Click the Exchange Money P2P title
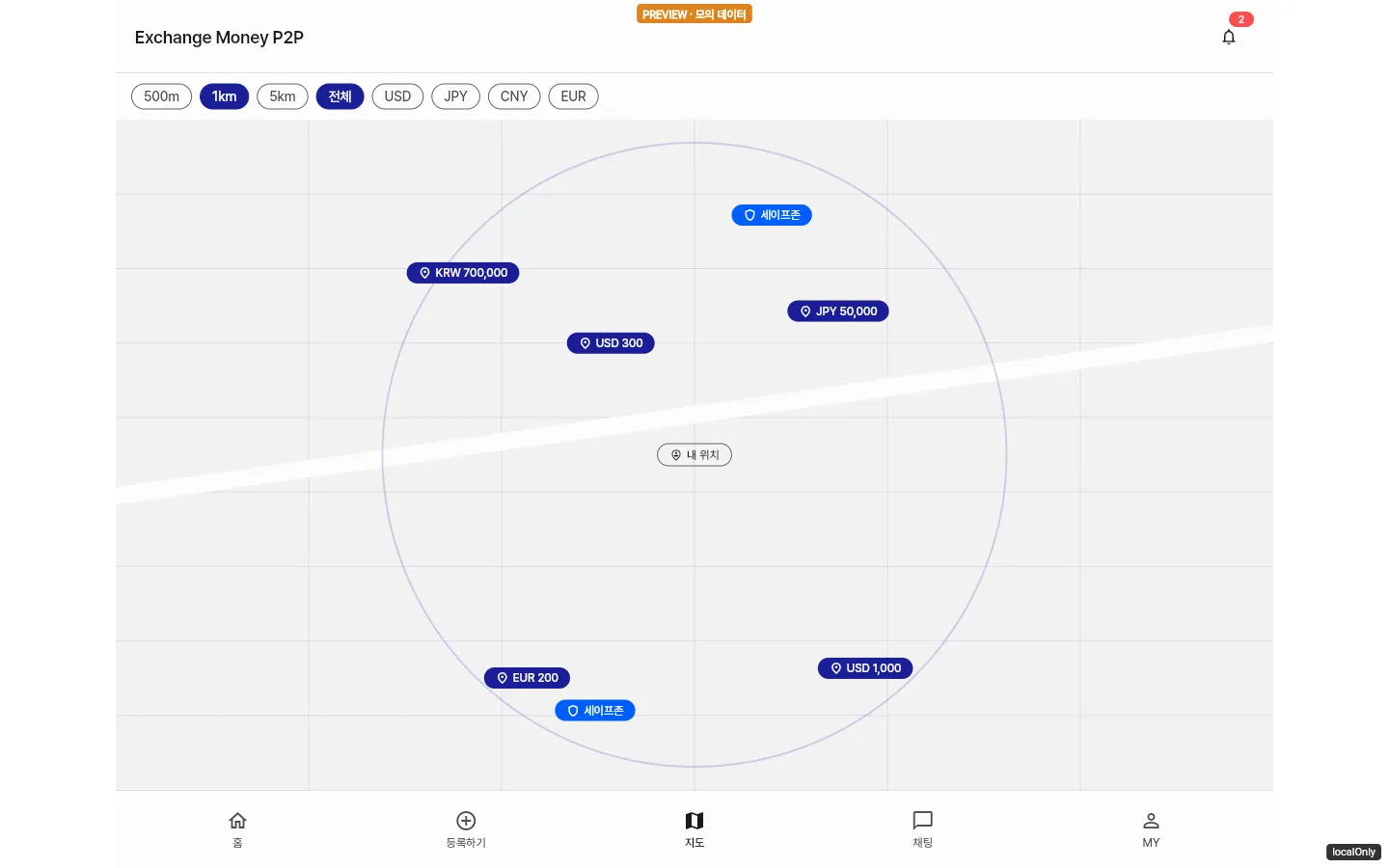This screenshot has width=1389, height=868. tap(219, 38)
